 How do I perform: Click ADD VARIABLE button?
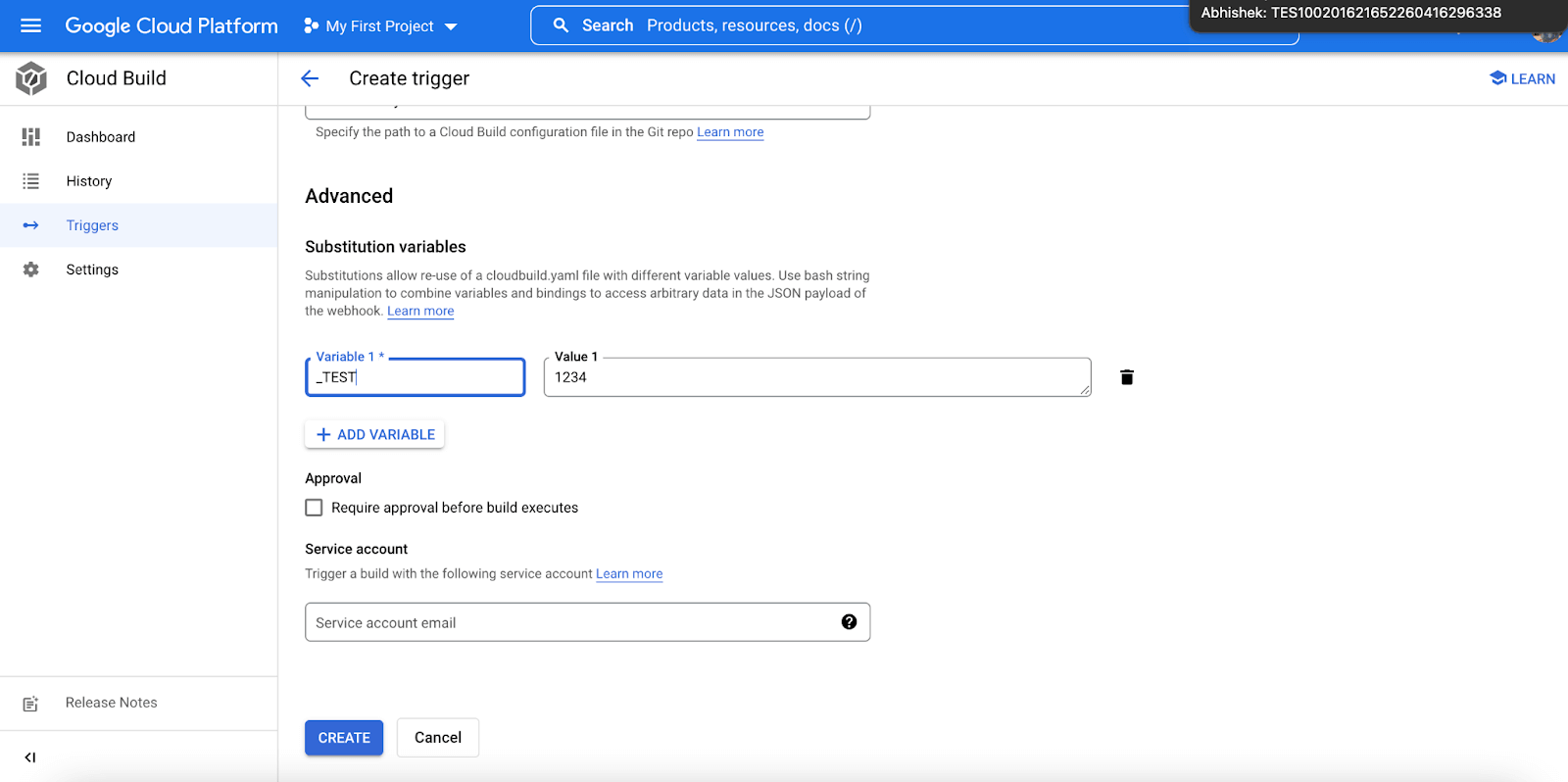(x=374, y=434)
